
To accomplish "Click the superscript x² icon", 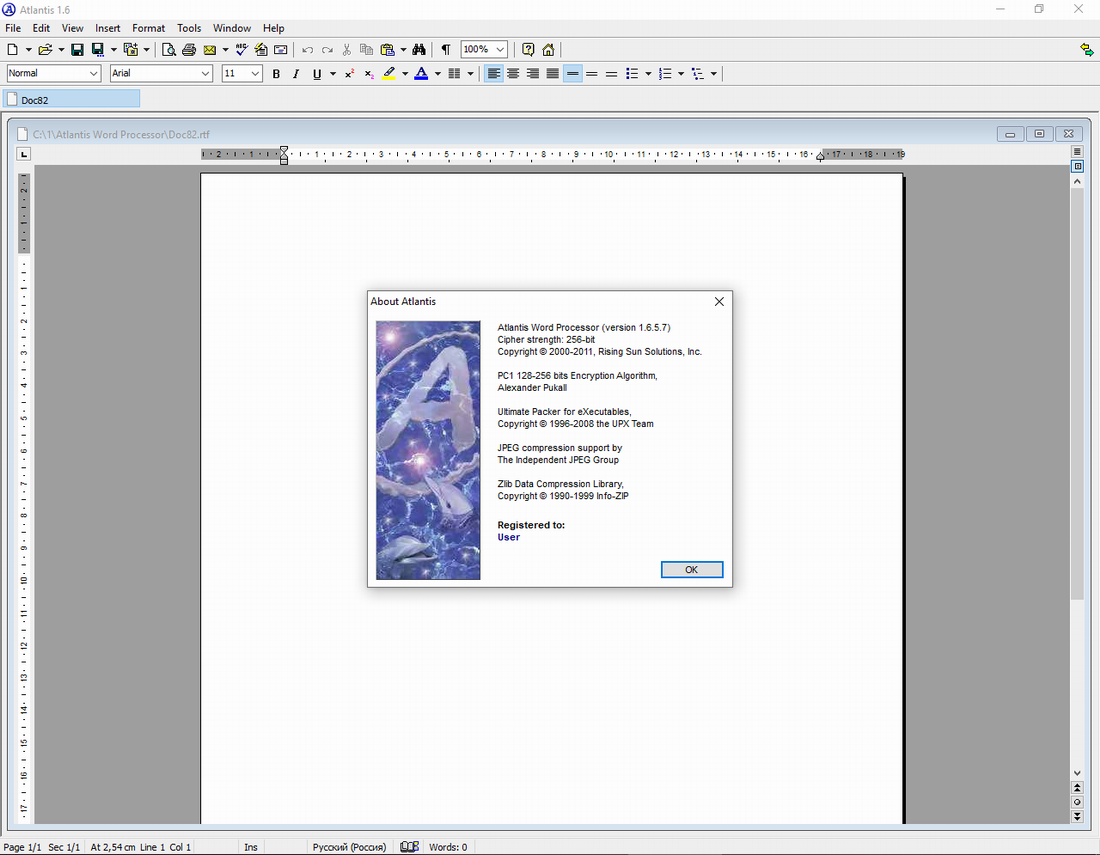I will 349,74.
